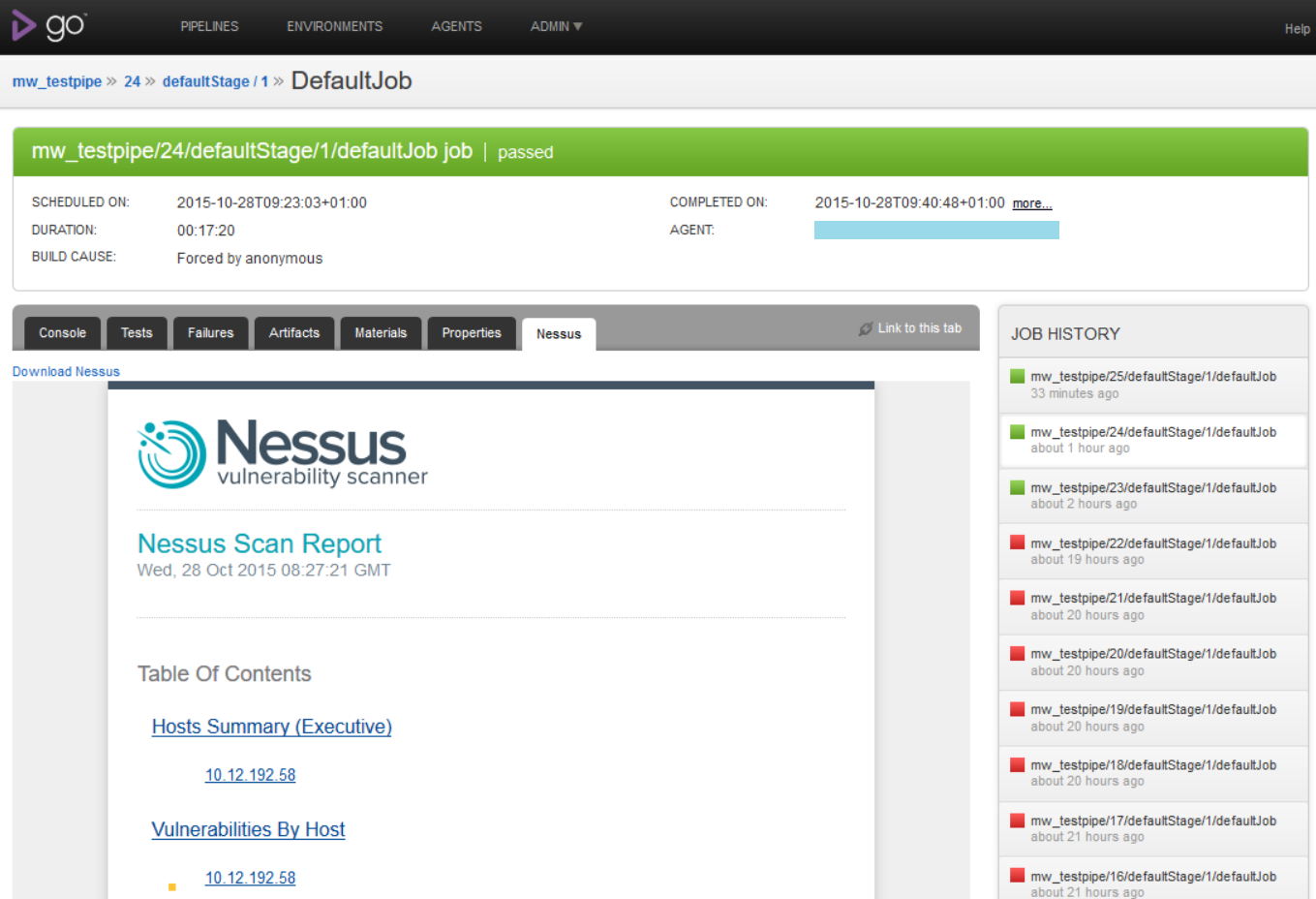Viewport: 1316px width, 899px height.
Task: Go to the AGENTS page
Action: pos(456,26)
